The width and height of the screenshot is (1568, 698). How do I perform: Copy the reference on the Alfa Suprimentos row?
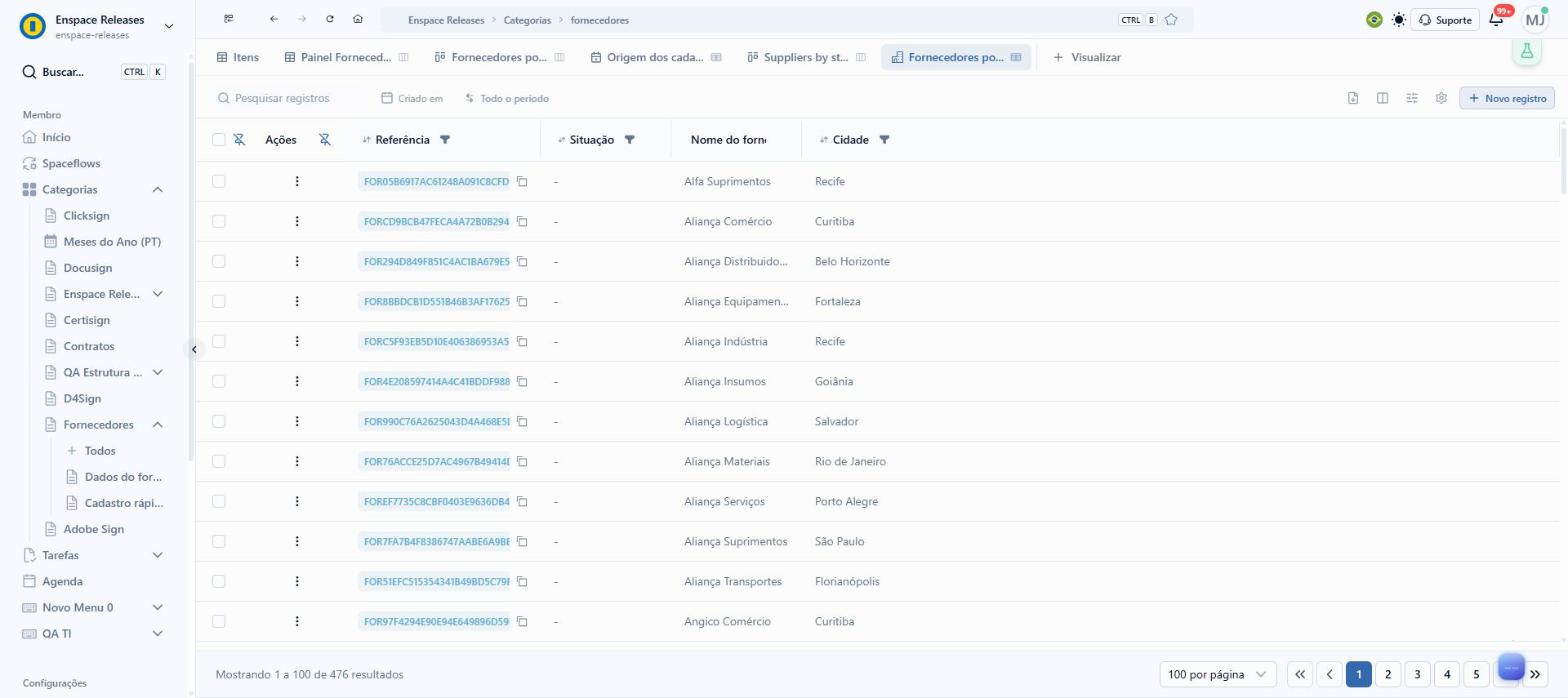tap(522, 181)
